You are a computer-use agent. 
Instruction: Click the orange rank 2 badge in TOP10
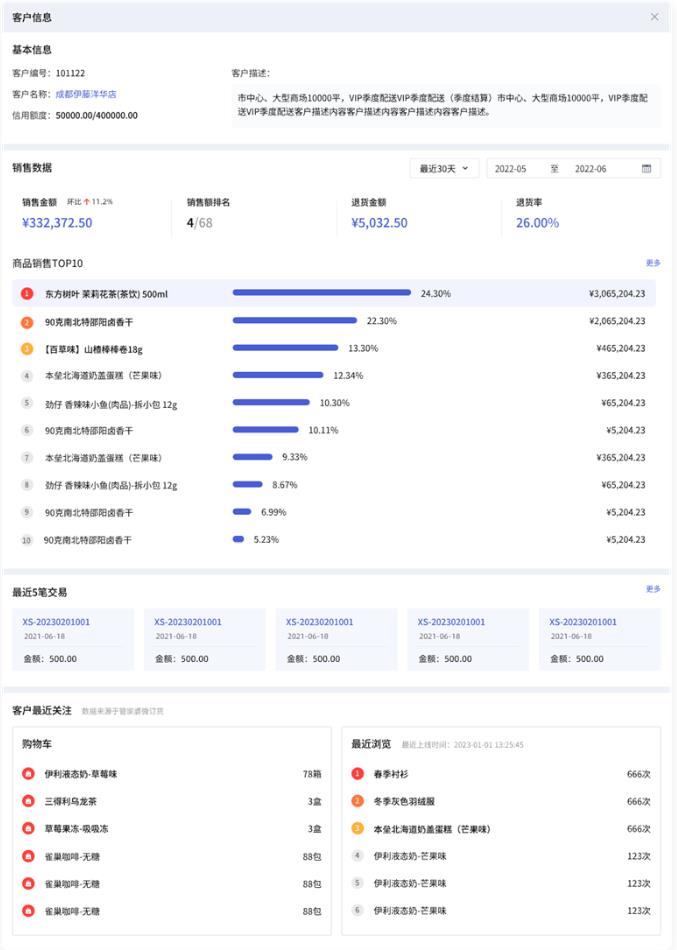27,322
